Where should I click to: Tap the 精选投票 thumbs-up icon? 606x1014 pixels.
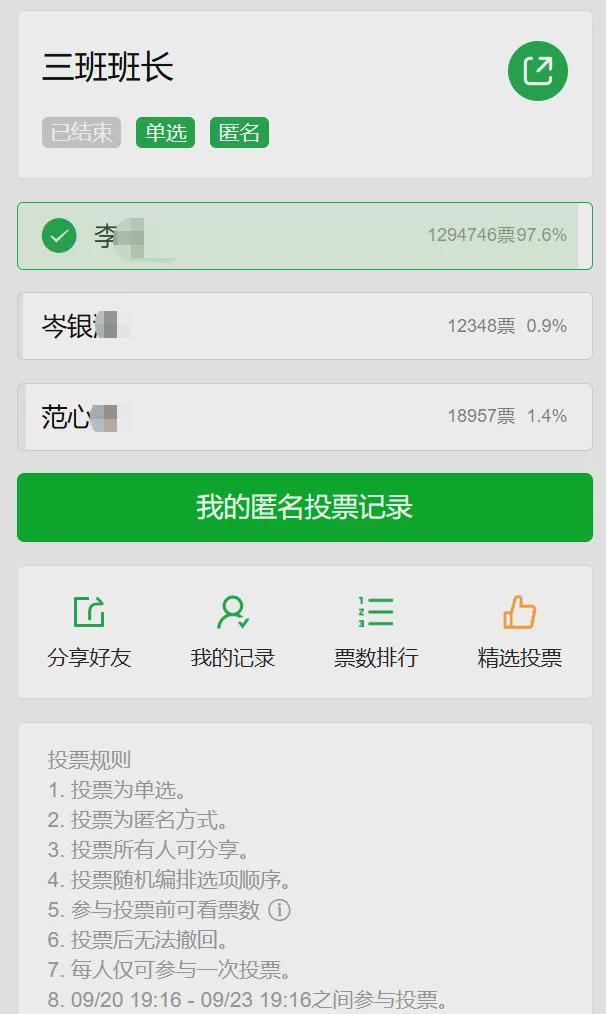pos(519,612)
